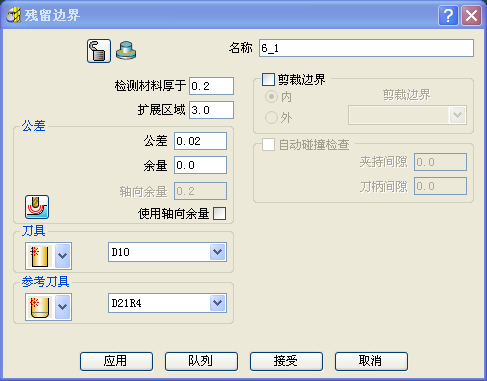
Task: Click the blue stock block icon
Action: 126,51
